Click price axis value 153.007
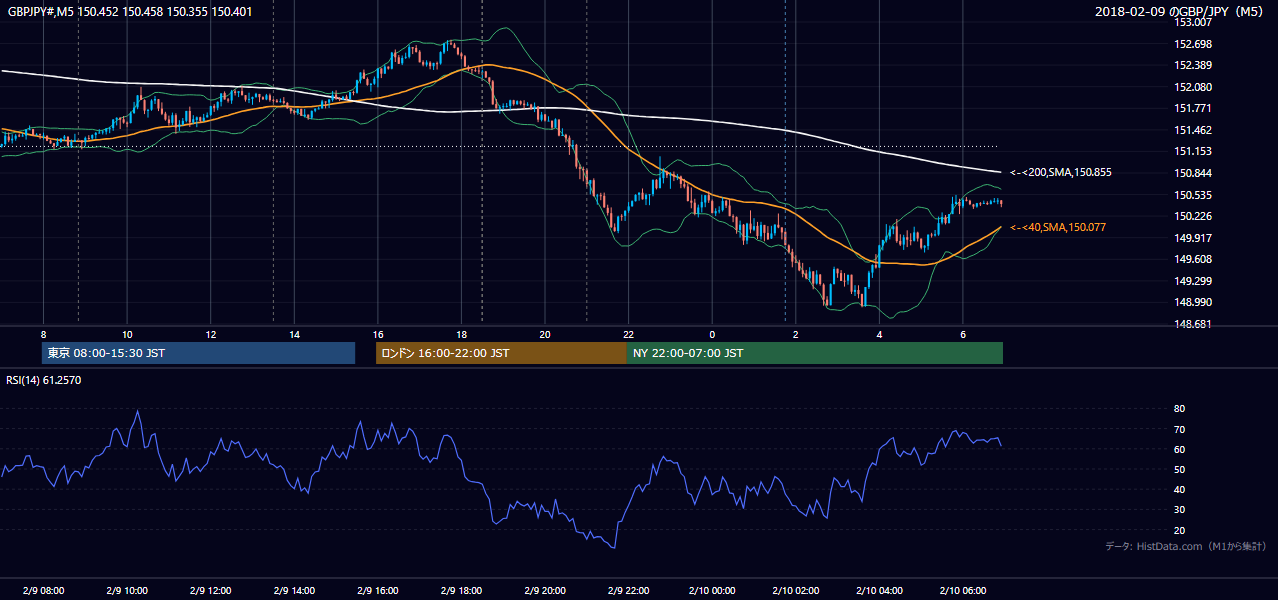This screenshot has width=1278, height=600. [x=1193, y=22]
